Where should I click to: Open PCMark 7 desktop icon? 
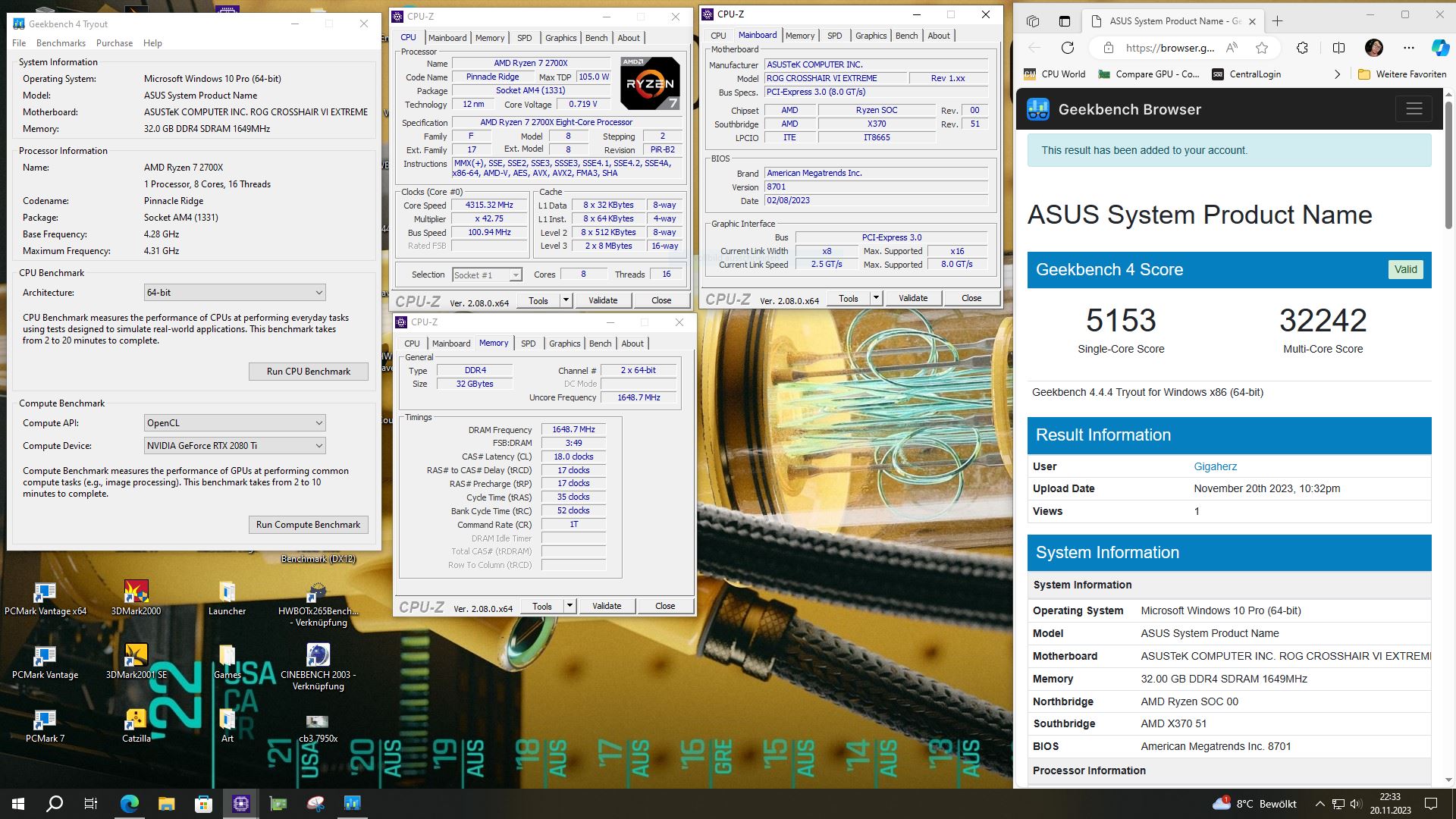tap(45, 726)
